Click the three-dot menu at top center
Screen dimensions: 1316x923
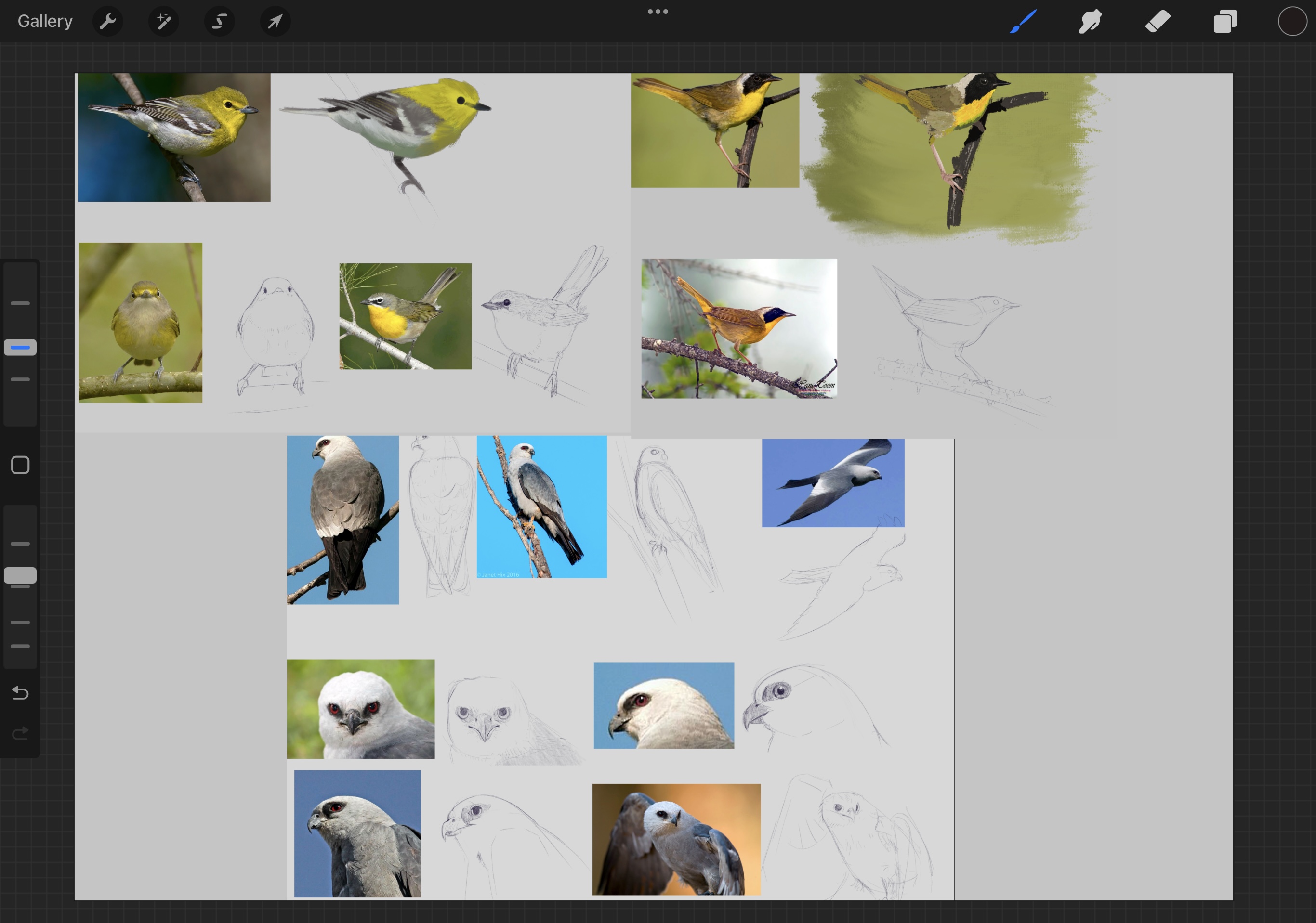658,12
